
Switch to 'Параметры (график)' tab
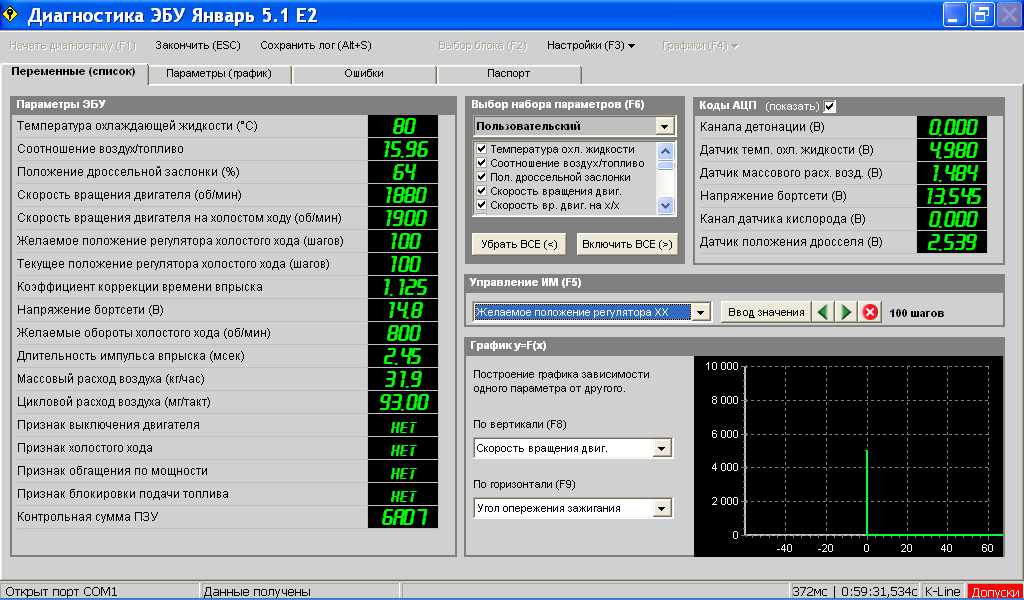(x=219, y=74)
